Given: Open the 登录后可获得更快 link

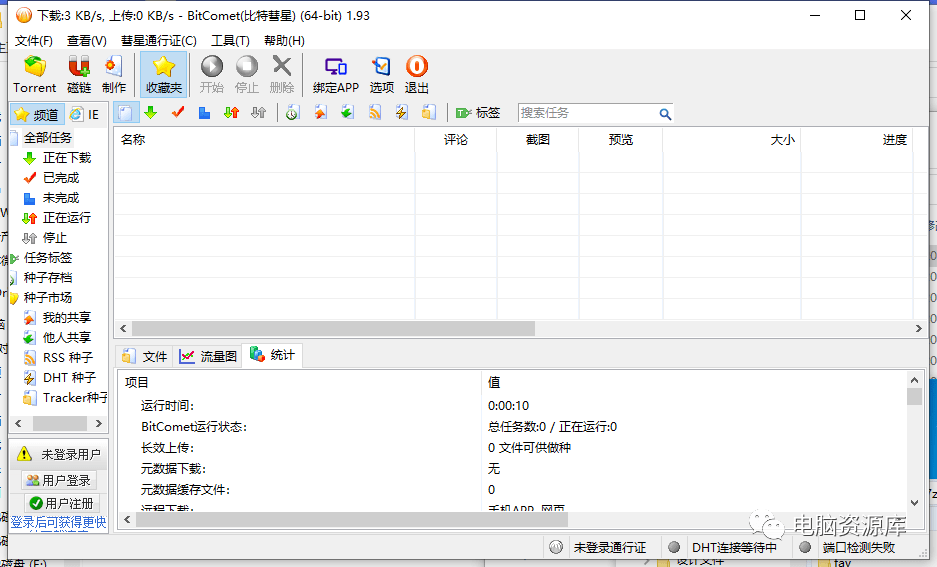Looking at the screenshot, I should [x=59, y=523].
